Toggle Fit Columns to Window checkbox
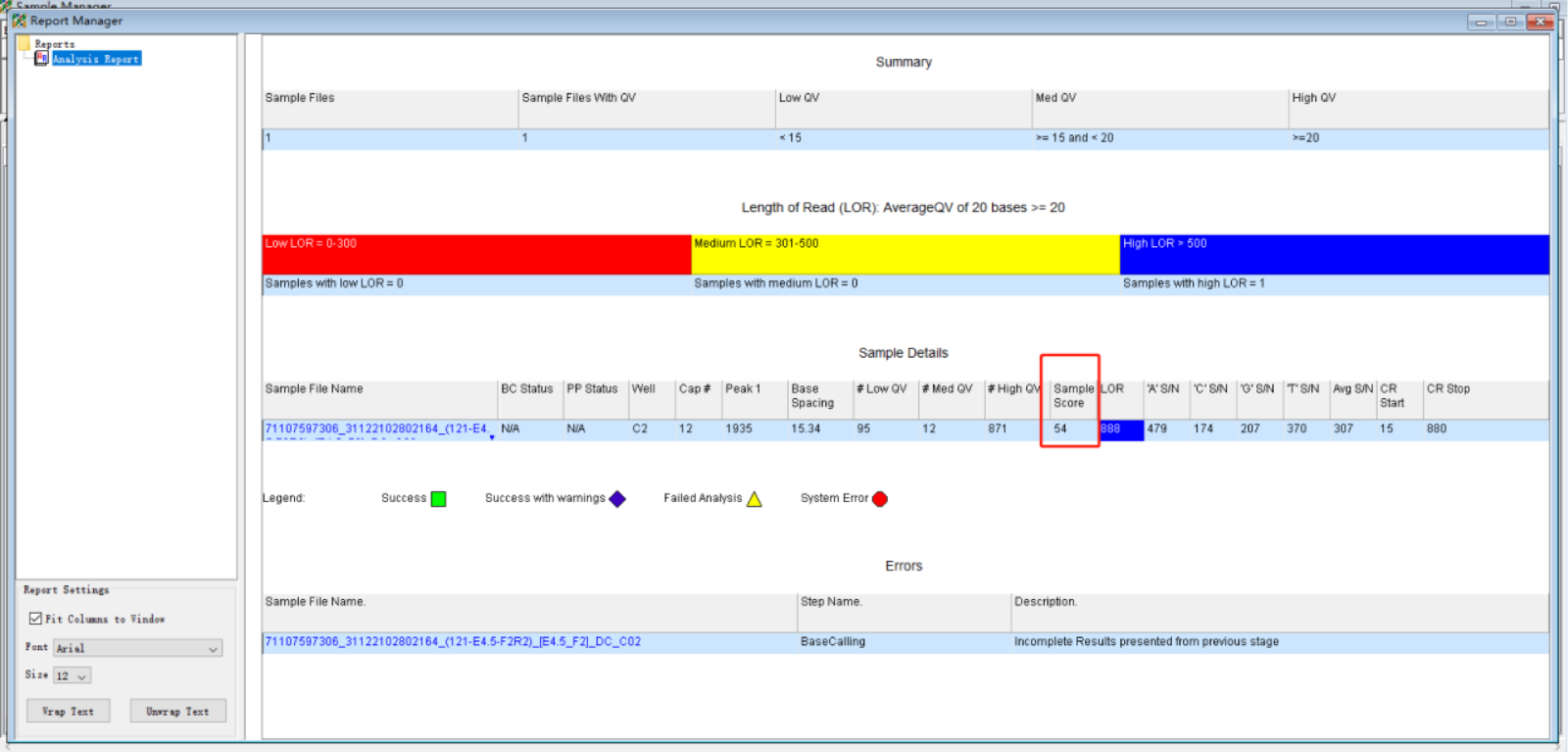Viewport: 1568px width, 752px height. [x=35, y=619]
